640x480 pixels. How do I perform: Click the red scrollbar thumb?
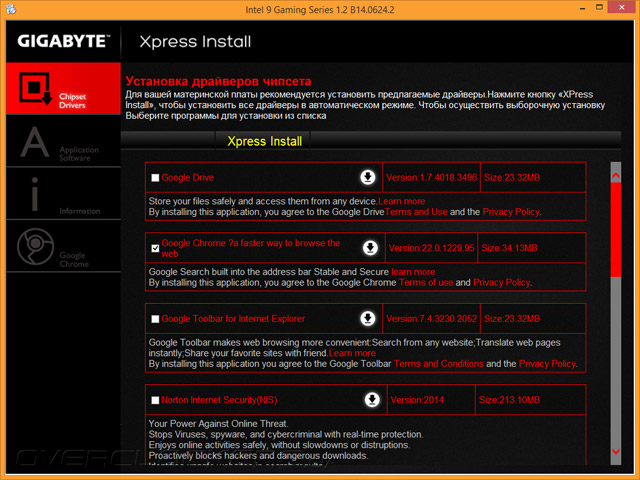[616, 231]
